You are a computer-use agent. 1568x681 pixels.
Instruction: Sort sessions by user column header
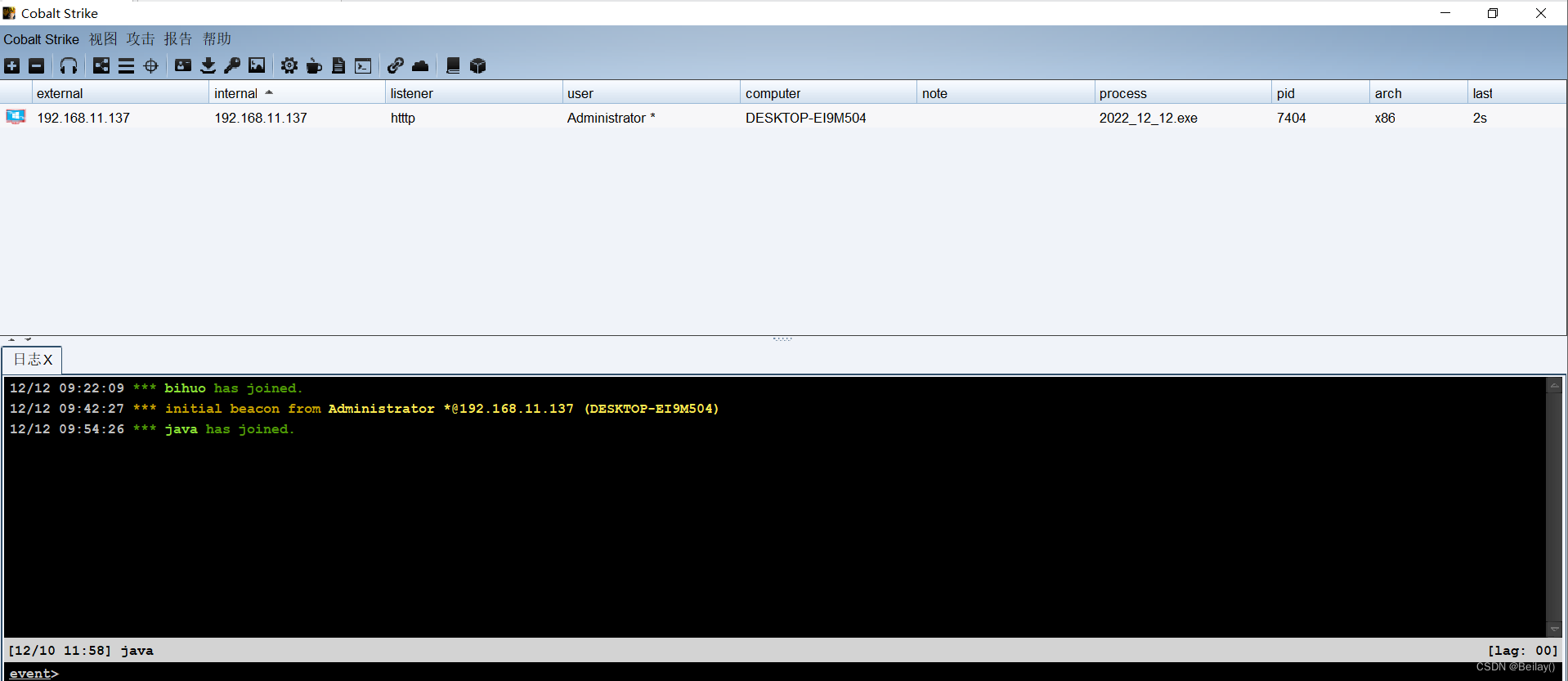(652, 93)
